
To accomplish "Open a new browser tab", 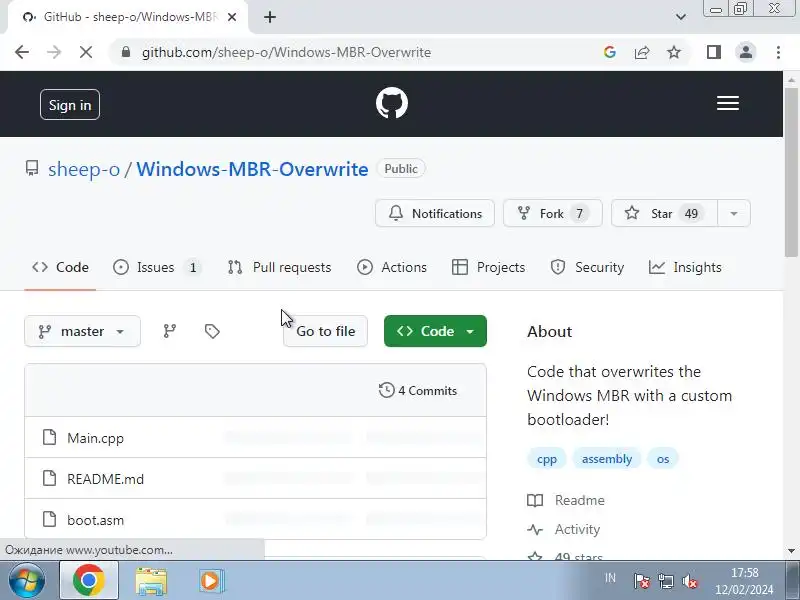I will coord(270,17).
